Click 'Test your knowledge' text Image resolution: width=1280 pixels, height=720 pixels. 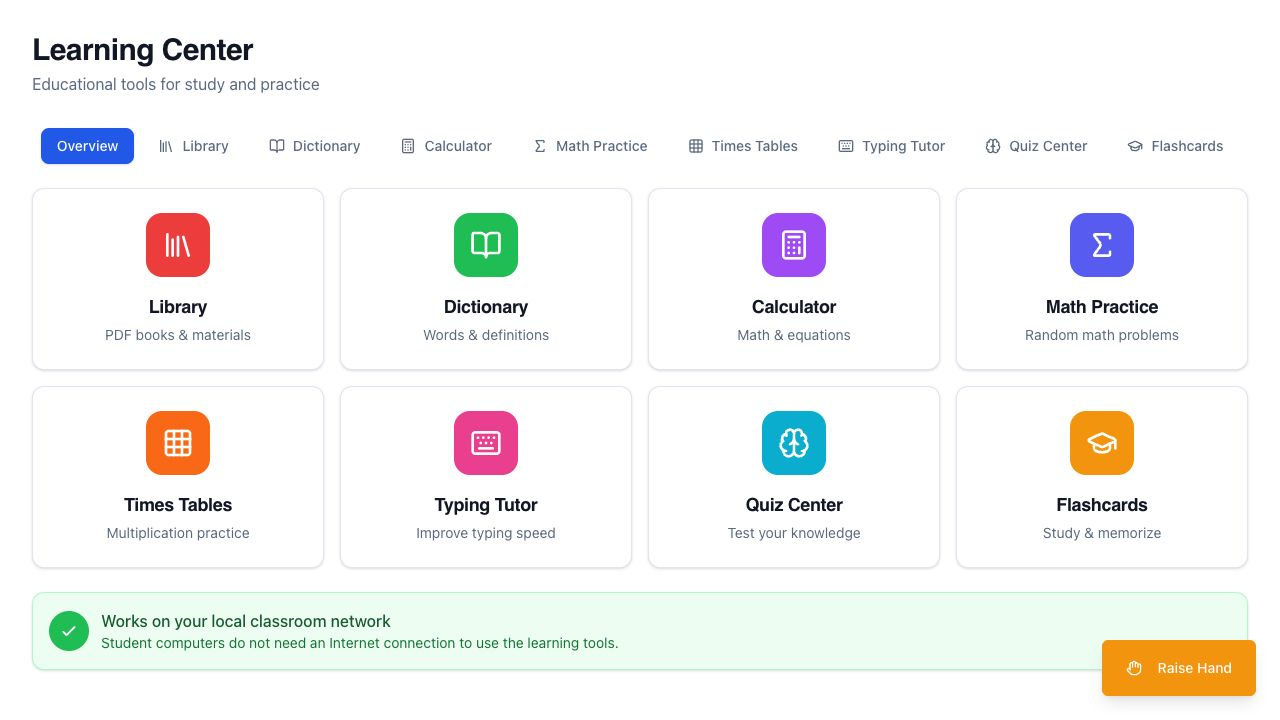794,533
